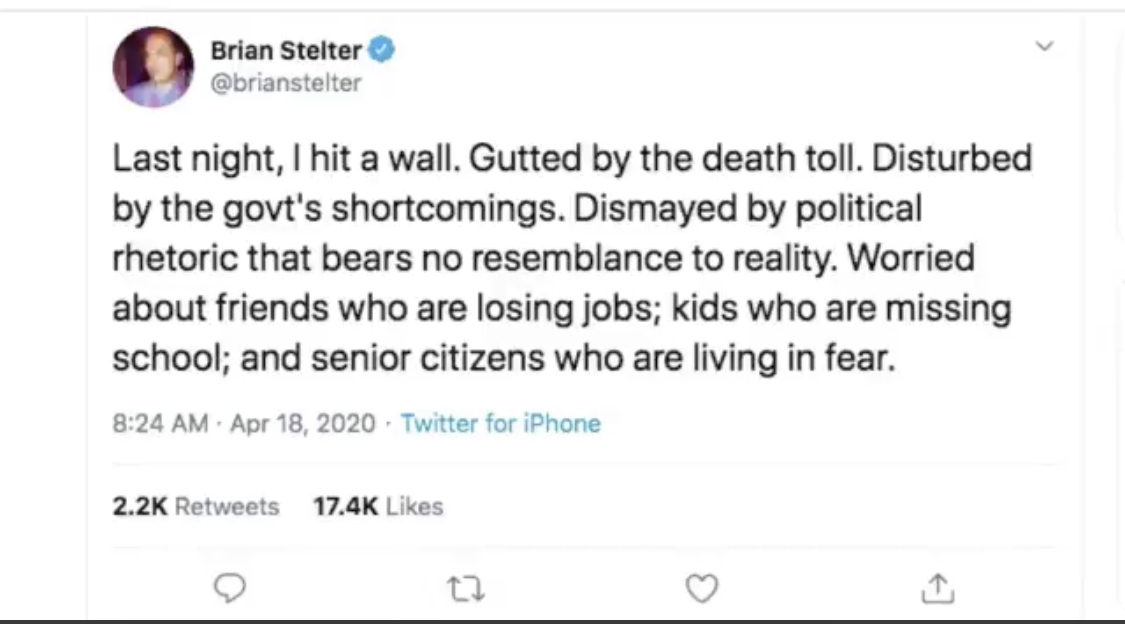Open the Twitter for iPhone source link
The width and height of the screenshot is (1125, 624).
[x=500, y=423]
